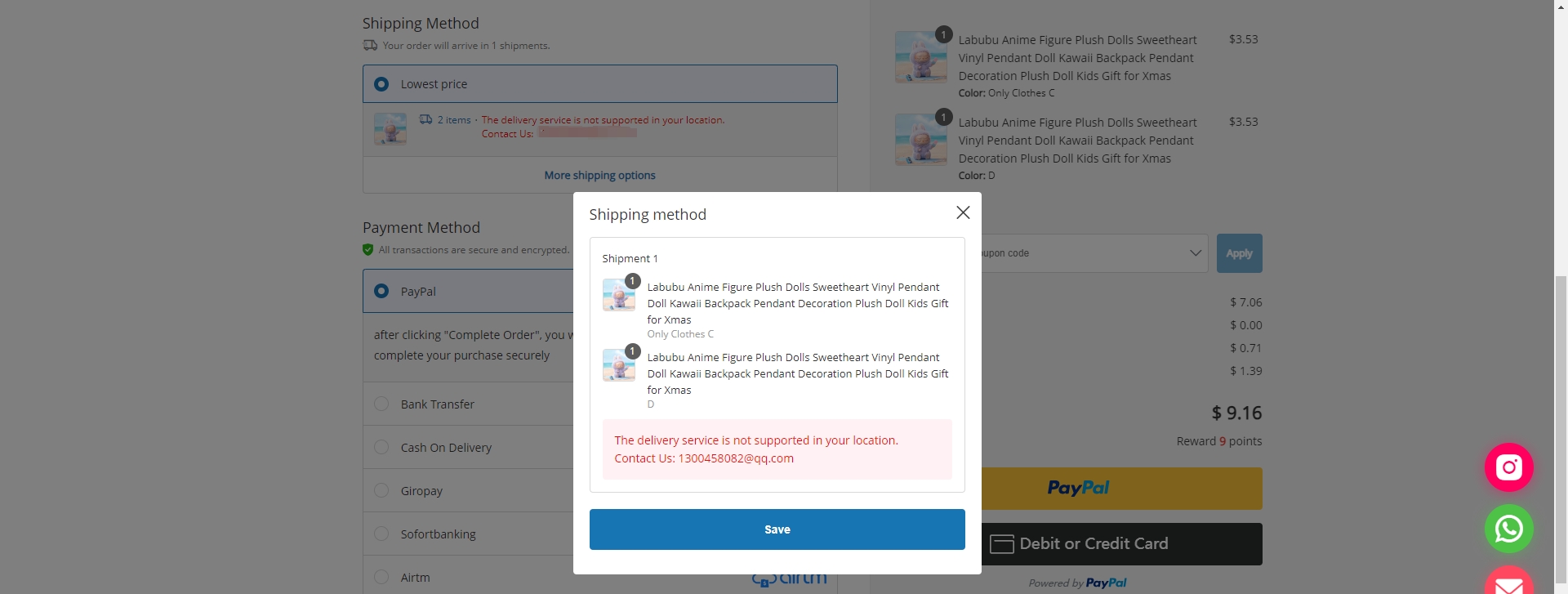Click the secure transaction shield icon
The height and width of the screenshot is (594, 1568).
click(x=367, y=250)
